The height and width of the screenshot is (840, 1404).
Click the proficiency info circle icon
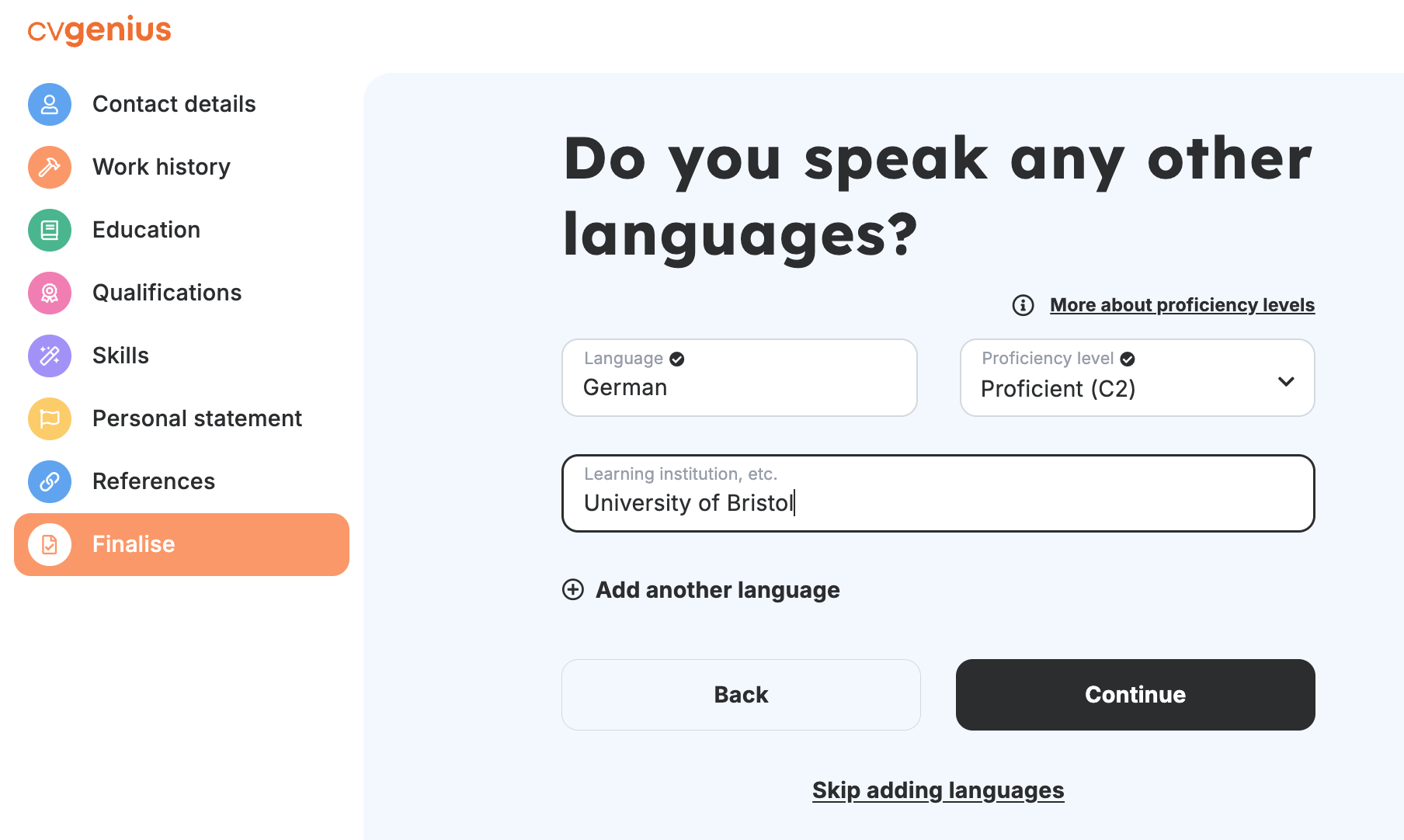point(1022,305)
